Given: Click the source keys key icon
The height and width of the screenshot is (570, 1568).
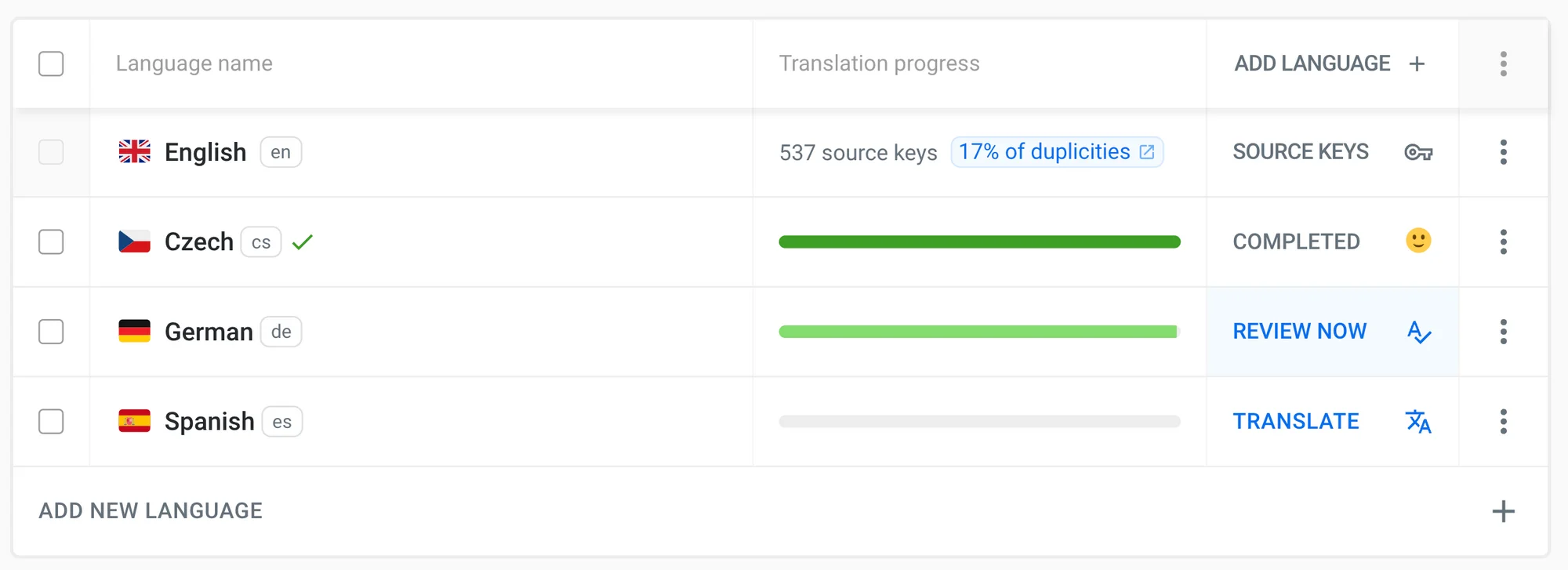Looking at the screenshot, I should coord(1418,152).
